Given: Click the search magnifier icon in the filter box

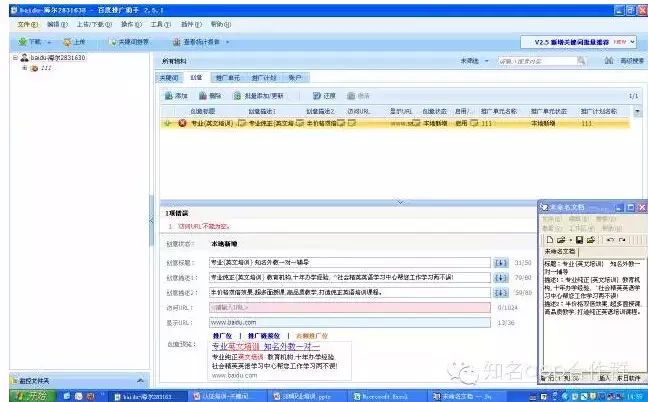Looking at the screenshot, I should tap(581, 61).
